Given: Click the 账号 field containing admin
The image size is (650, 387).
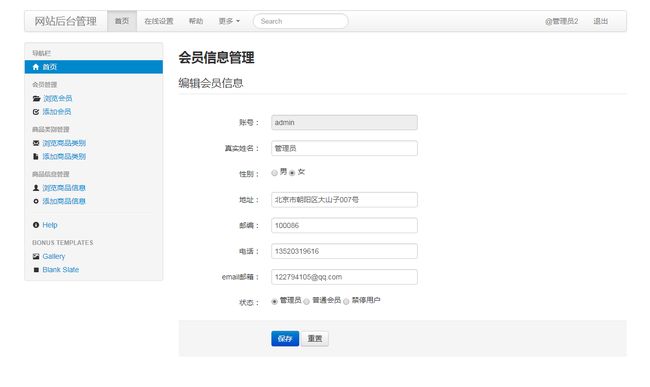Looking at the screenshot, I should (x=344, y=122).
